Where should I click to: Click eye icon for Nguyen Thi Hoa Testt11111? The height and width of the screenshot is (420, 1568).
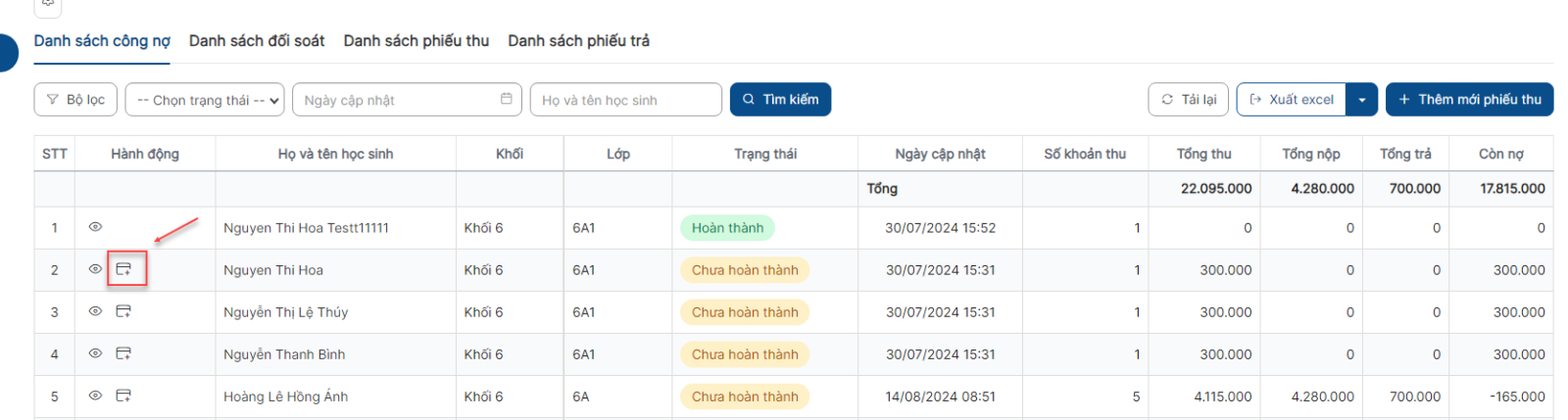pos(95,227)
